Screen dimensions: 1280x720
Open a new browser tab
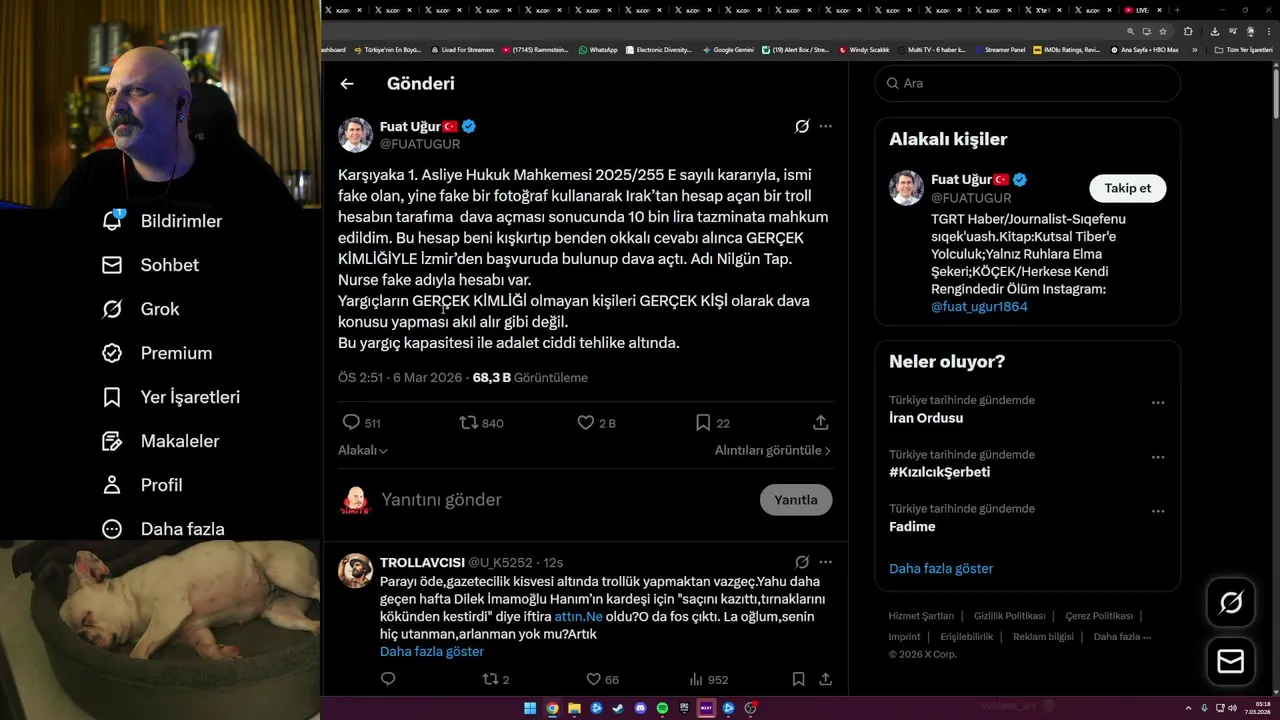point(1177,10)
